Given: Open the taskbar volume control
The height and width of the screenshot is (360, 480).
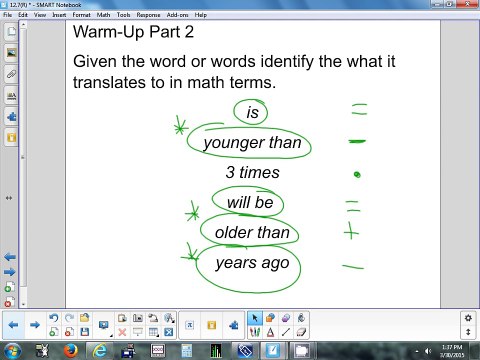Looking at the screenshot, I should (x=428, y=351).
